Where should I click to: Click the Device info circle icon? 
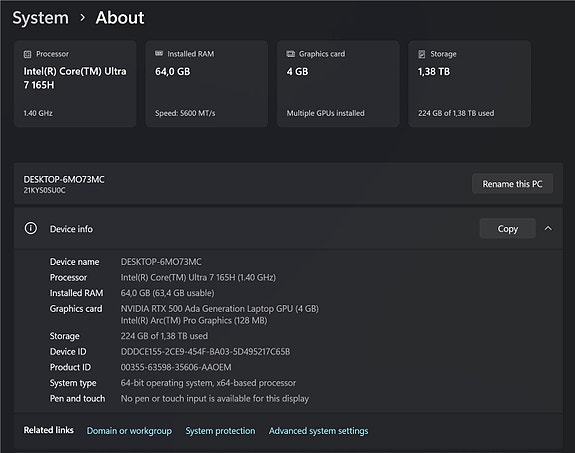[31, 228]
